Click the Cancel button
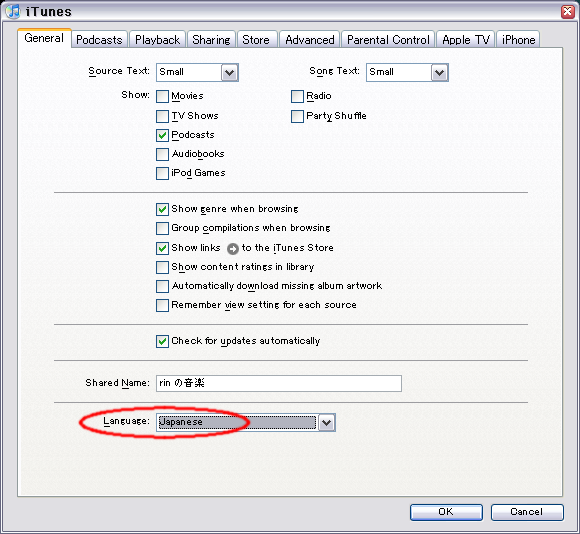The width and height of the screenshot is (580, 534). click(x=527, y=512)
